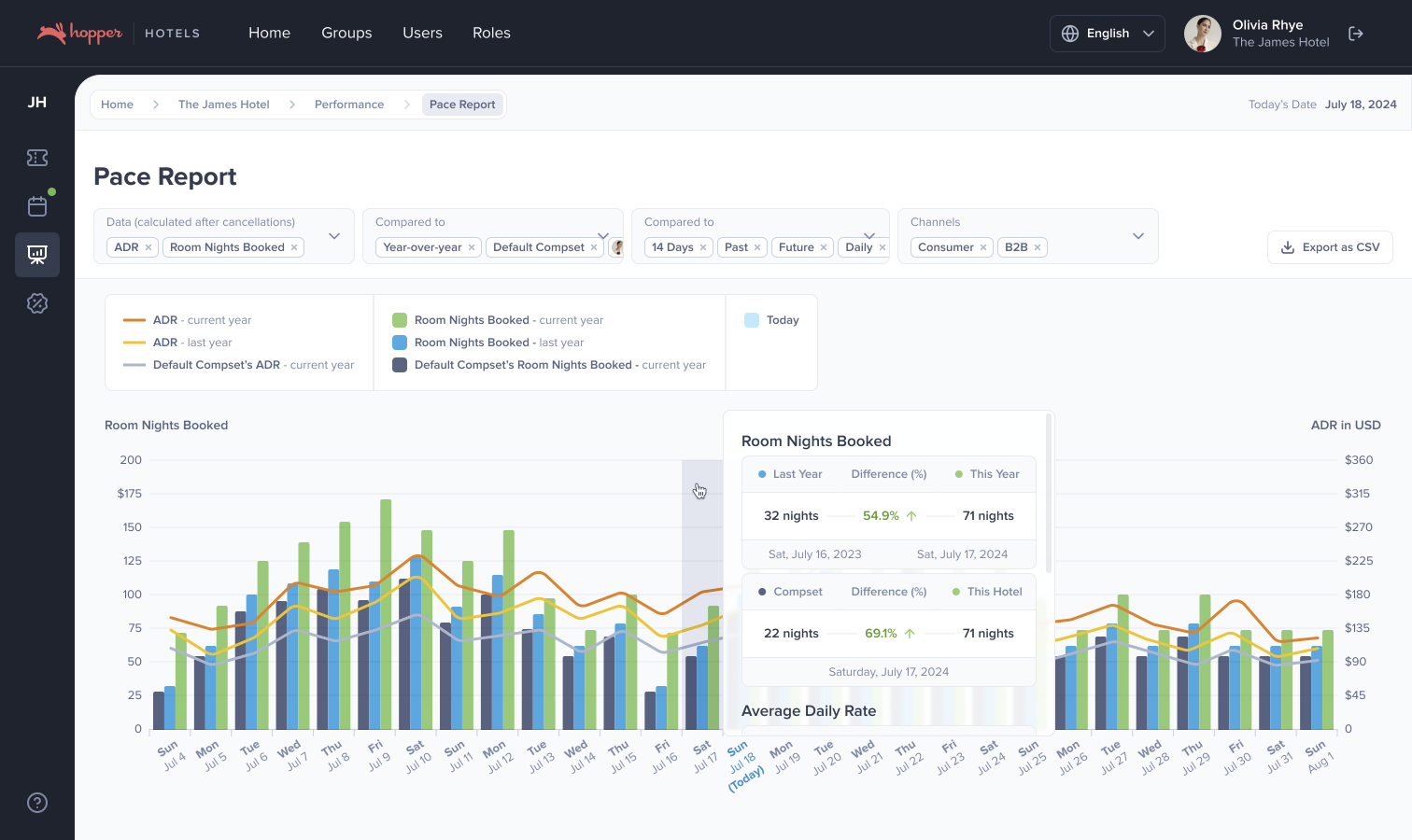
Task: Click the logout icon beside Olivia Rhye
Action: [1356, 34]
